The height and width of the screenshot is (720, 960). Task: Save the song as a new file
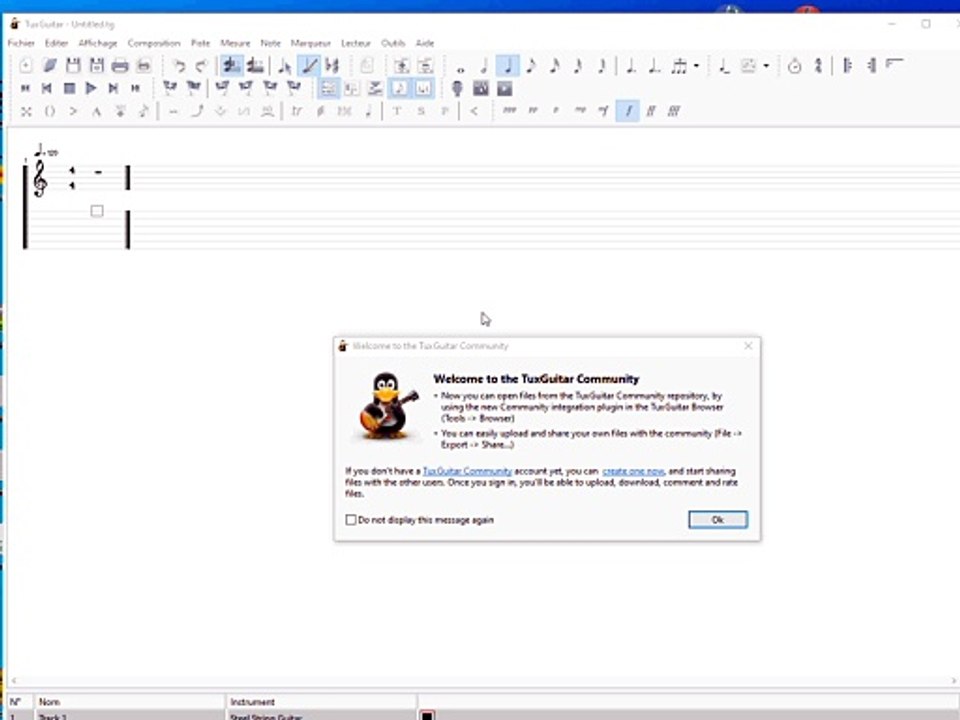(96, 66)
